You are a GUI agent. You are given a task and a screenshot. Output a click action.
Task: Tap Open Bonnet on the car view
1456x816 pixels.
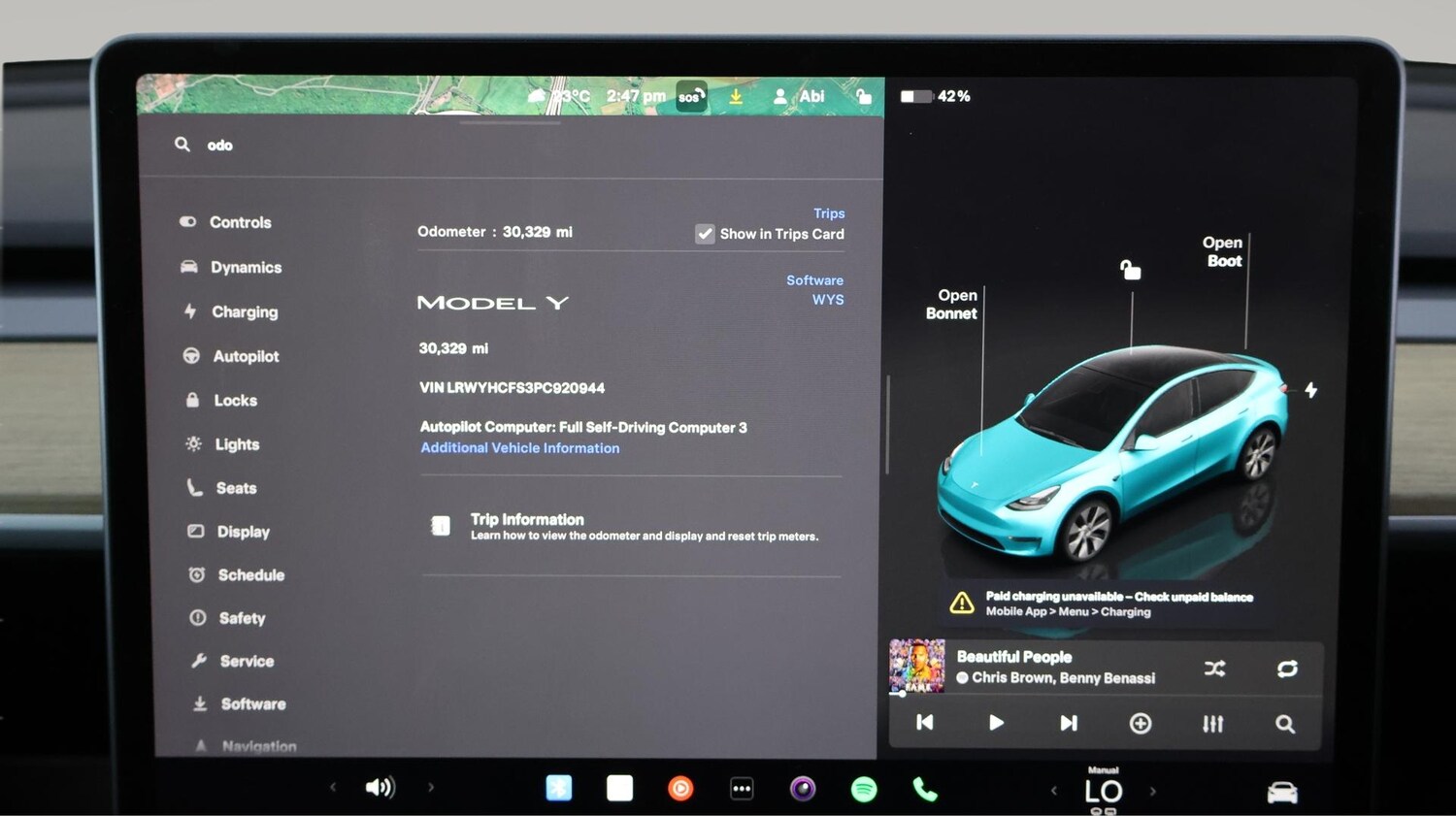click(x=951, y=305)
